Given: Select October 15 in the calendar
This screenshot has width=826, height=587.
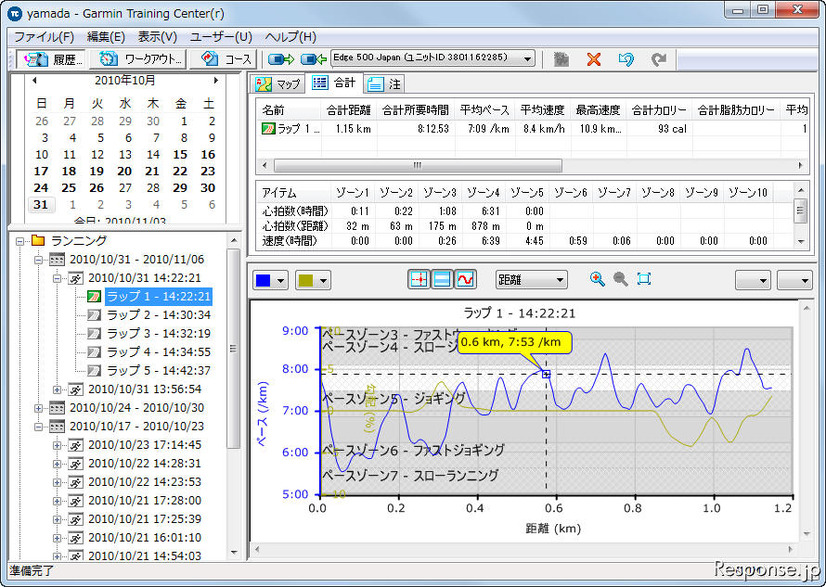Looking at the screenshot, I should point(180,154).
